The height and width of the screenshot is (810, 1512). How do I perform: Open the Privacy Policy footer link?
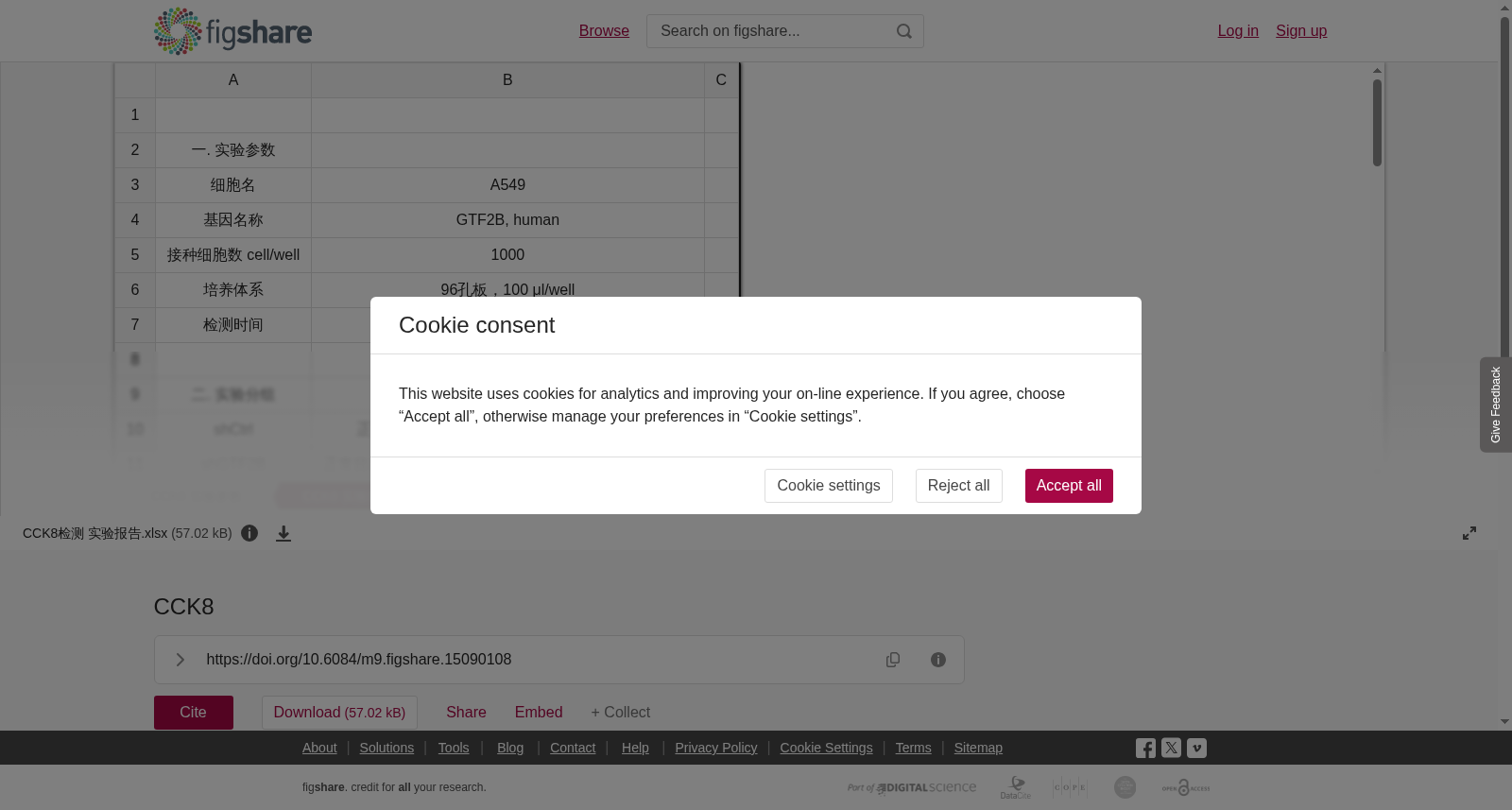click(716, 748)
